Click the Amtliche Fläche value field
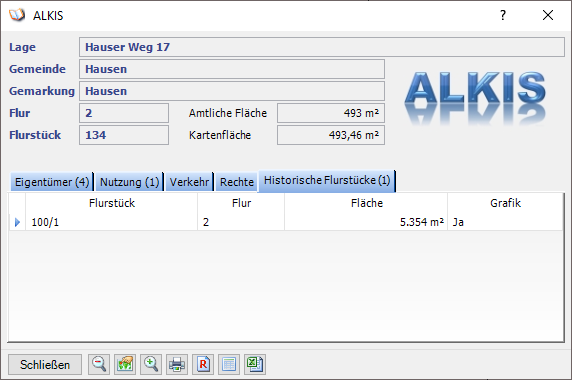 point(331,113)
